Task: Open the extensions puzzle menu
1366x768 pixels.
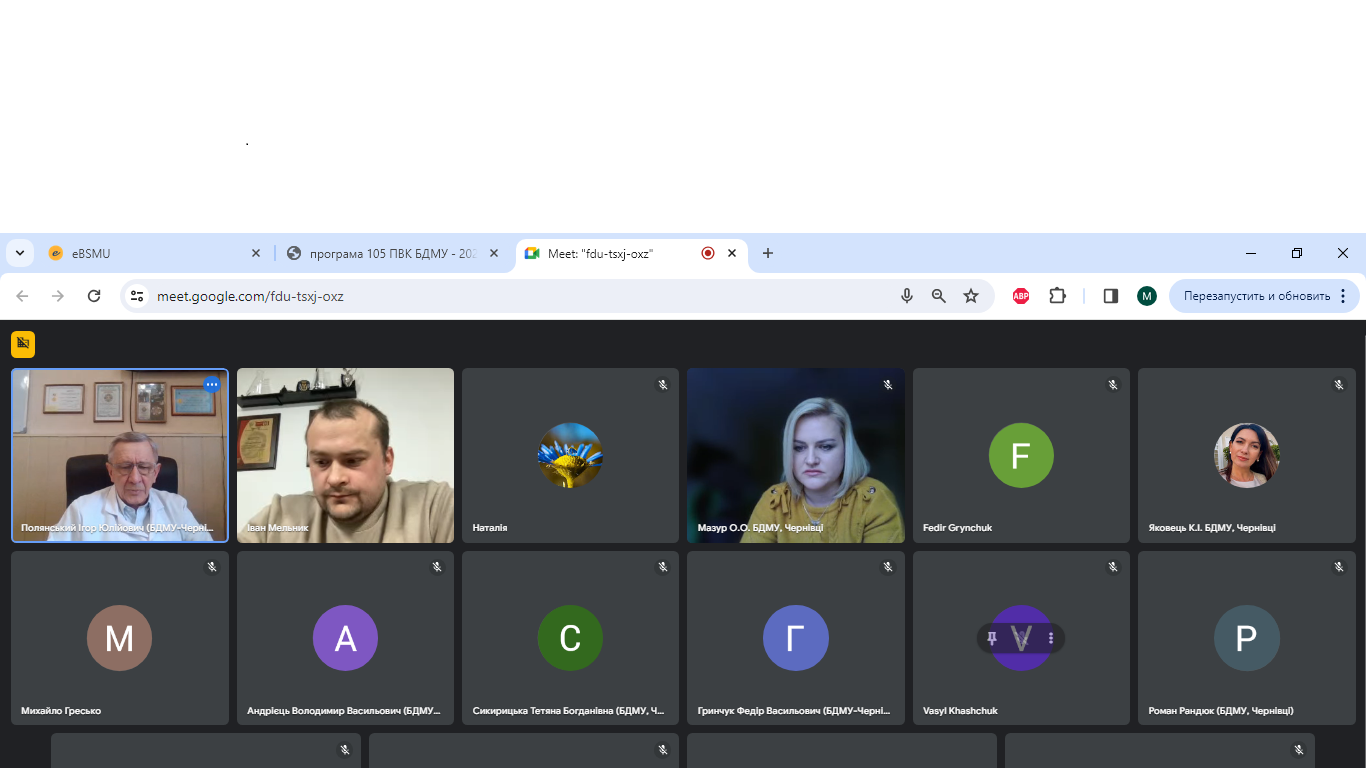Action: [1058, 296]
